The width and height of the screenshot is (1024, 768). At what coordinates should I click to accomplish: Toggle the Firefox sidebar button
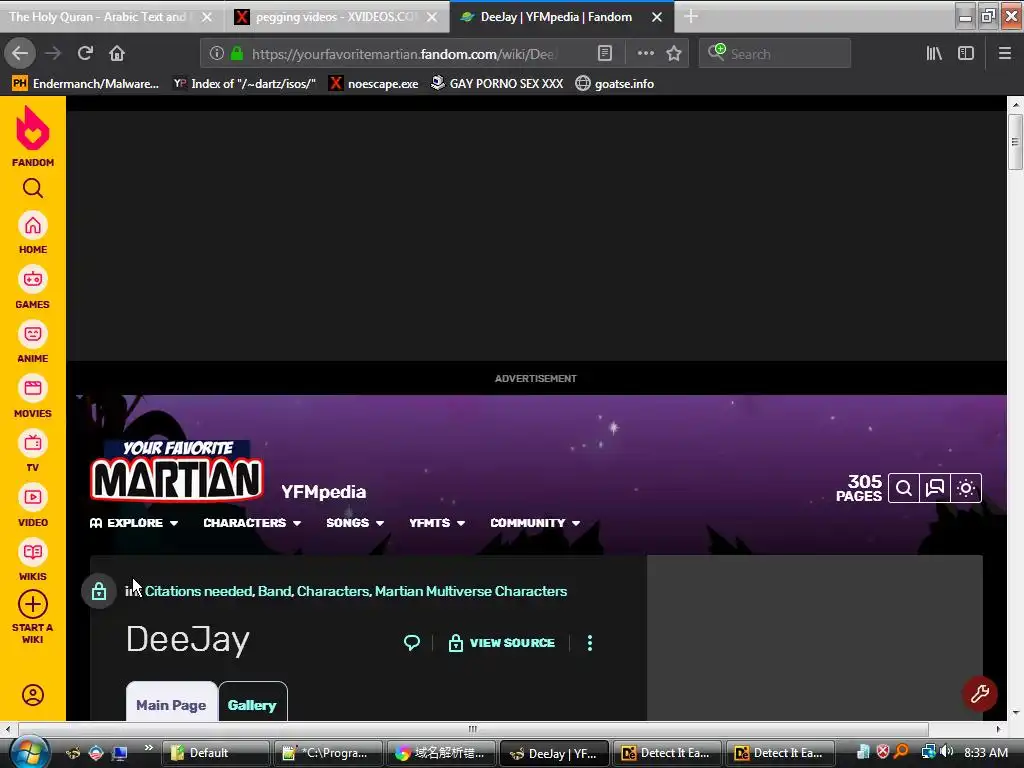(x=966, y=53)
